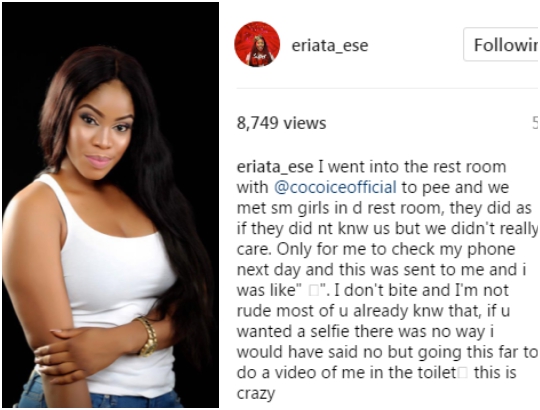Open the @cocoiceofficial mention link

pyautogui.click(x=335, y=188)
